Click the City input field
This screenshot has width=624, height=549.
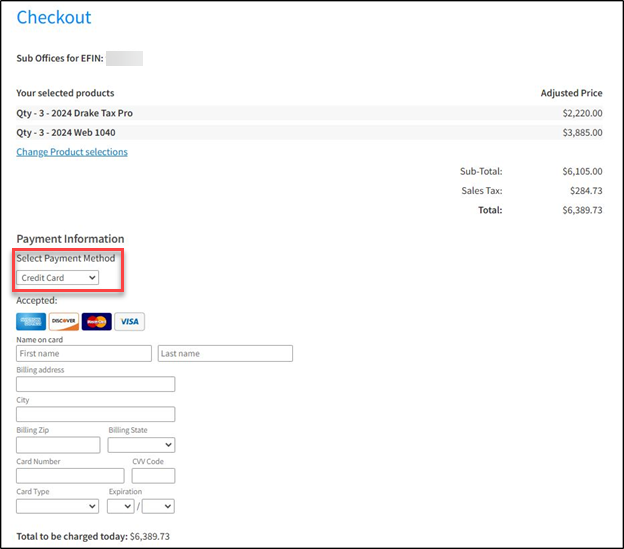[96, 414]
